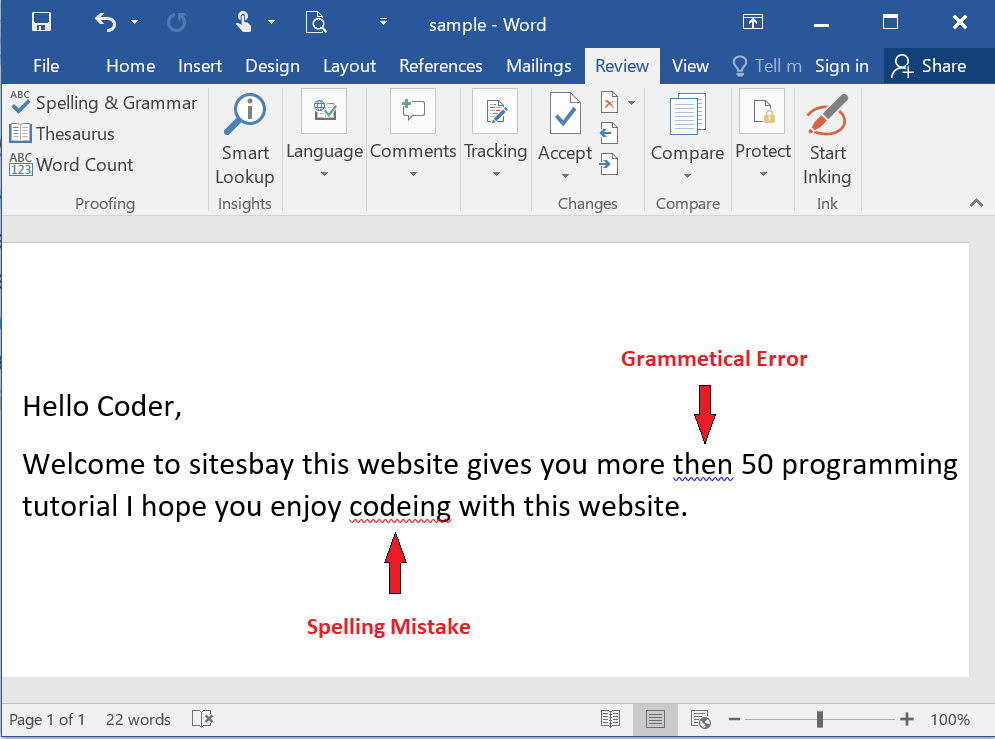The height and width of the screenshot is (739, 995).
Task: Switch to Print Layout view
Action: click(x=655, y=719)
